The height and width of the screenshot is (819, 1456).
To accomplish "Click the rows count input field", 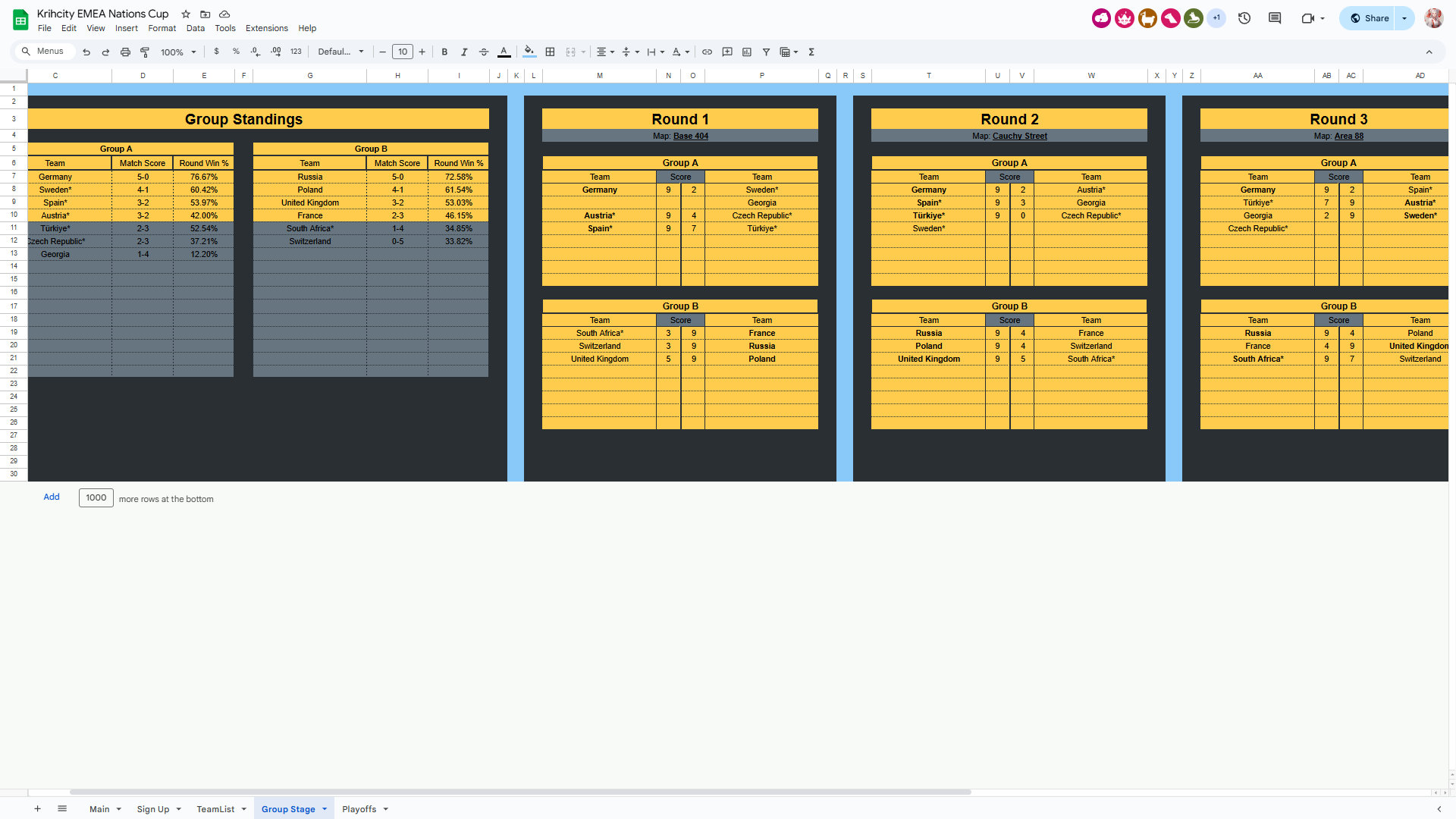I will [x=96, y=498].
